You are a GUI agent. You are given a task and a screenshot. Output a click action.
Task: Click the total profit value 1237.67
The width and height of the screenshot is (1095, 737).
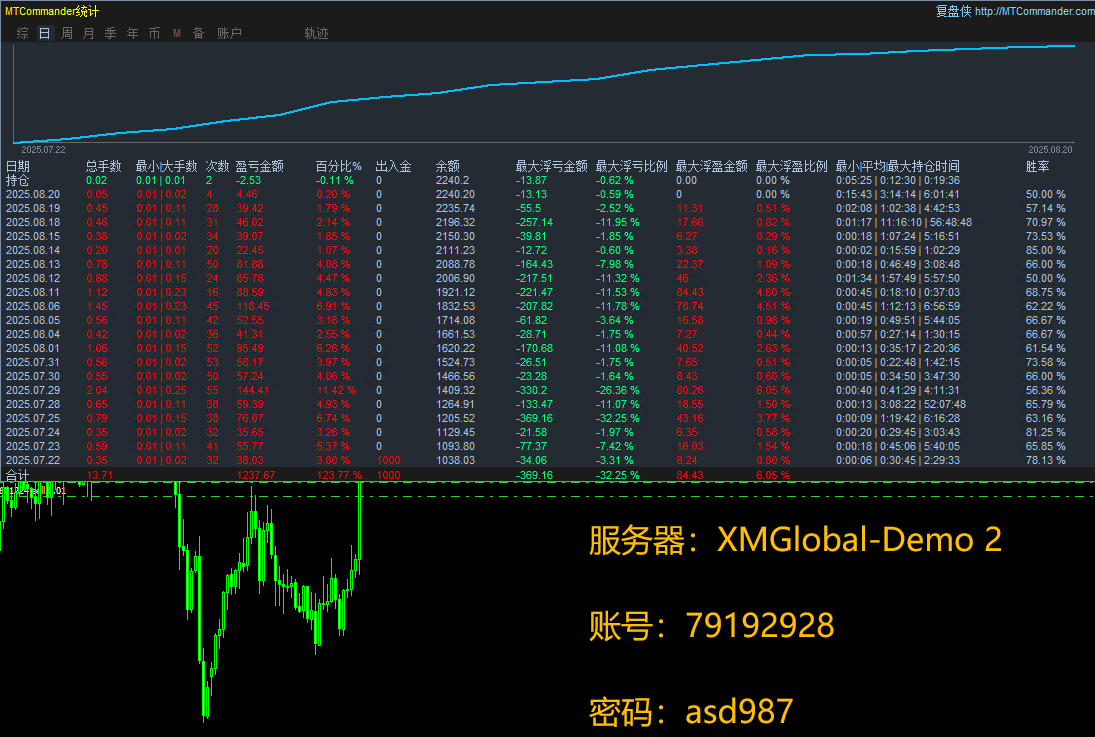(256, 475)
